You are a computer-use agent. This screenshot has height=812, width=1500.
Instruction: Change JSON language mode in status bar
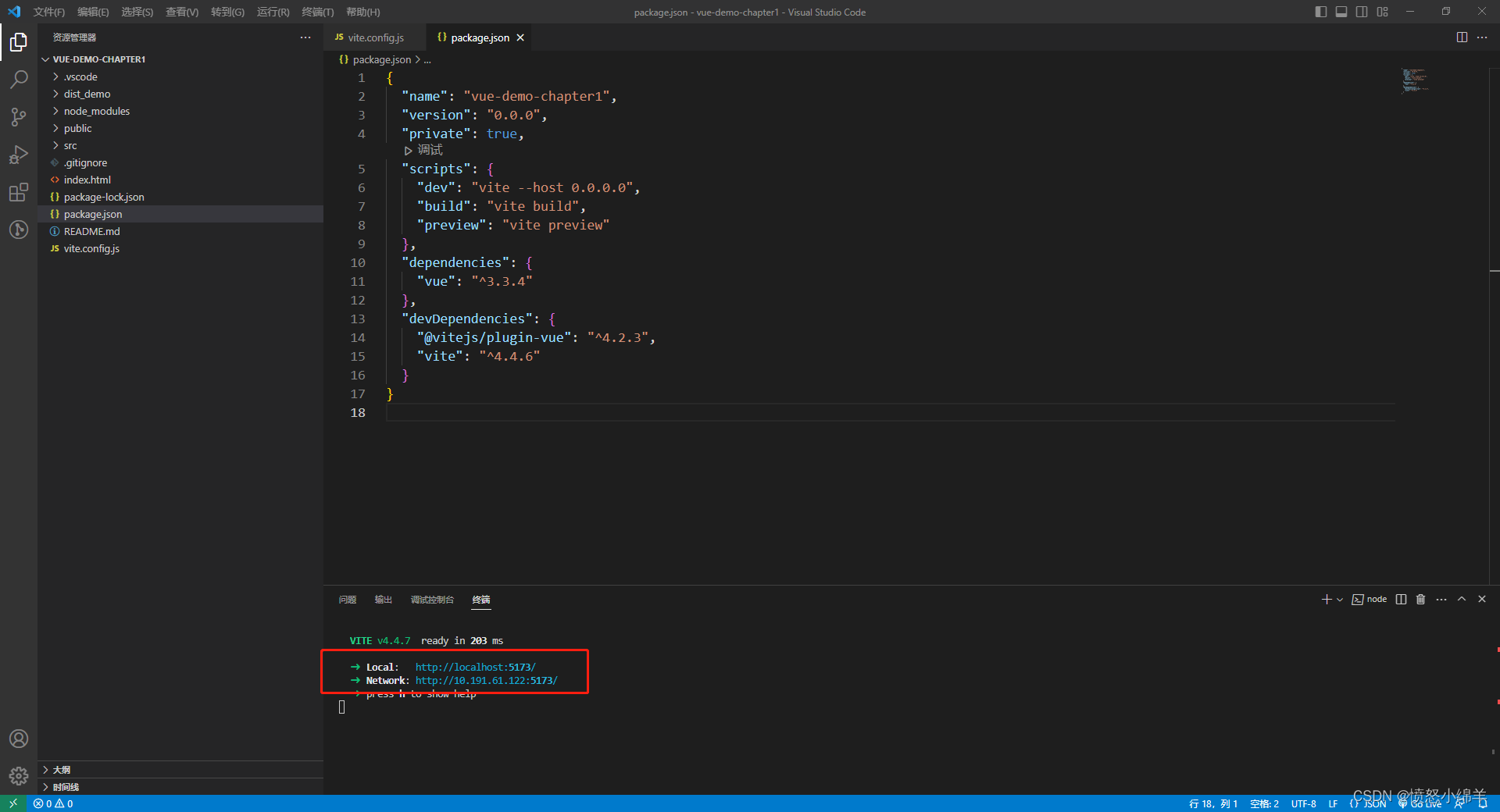coord(1369,803)
